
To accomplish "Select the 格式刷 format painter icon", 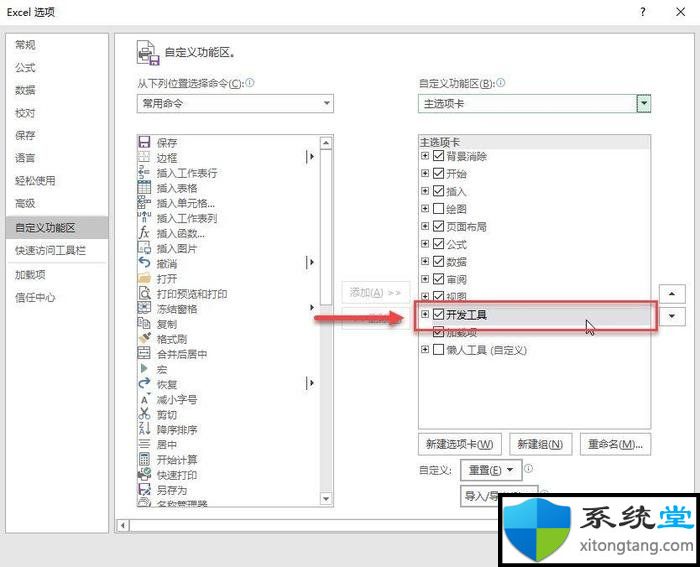I will point(144,338).
